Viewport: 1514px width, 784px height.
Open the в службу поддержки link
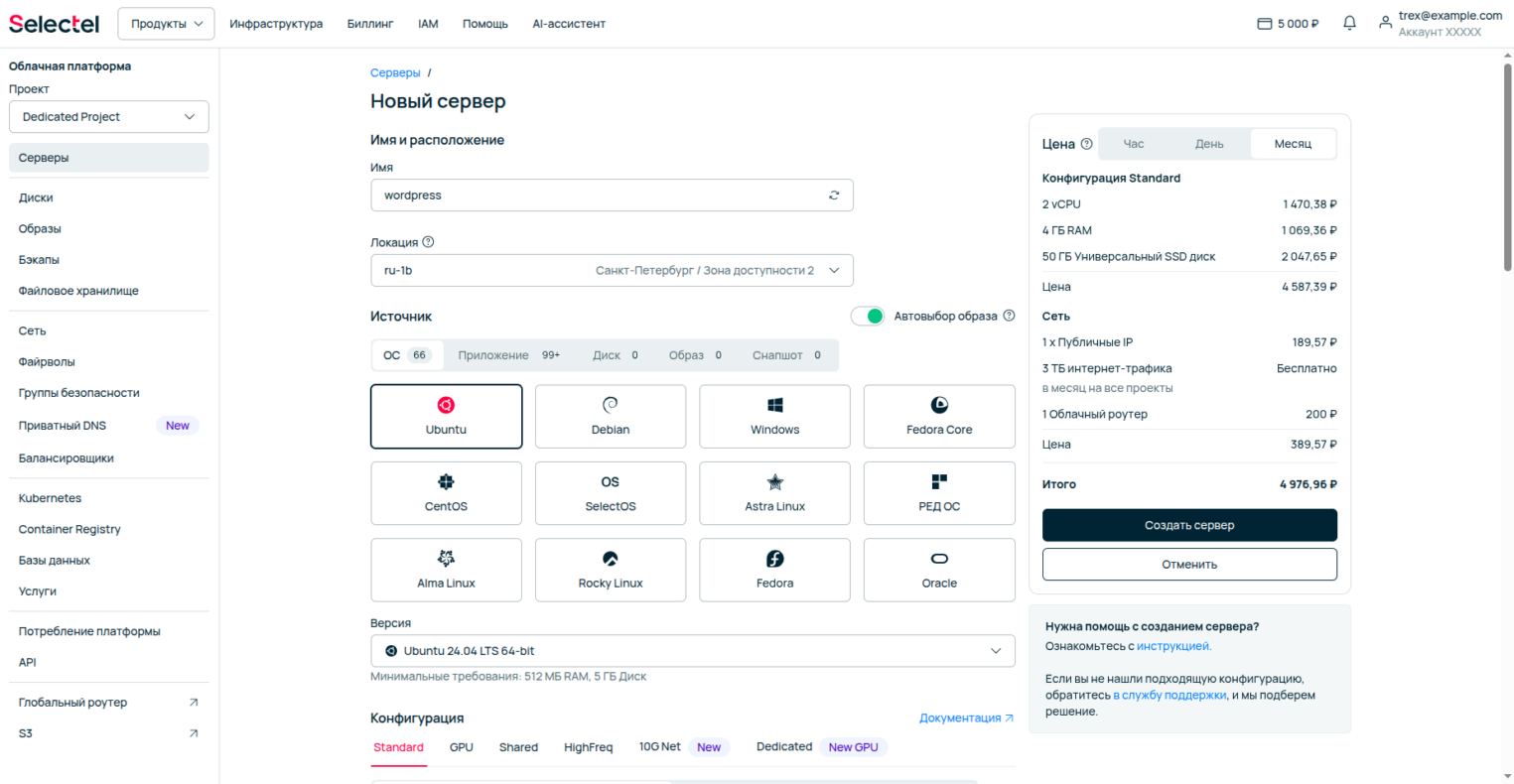pyautogui.click(x=1170, y=695)
